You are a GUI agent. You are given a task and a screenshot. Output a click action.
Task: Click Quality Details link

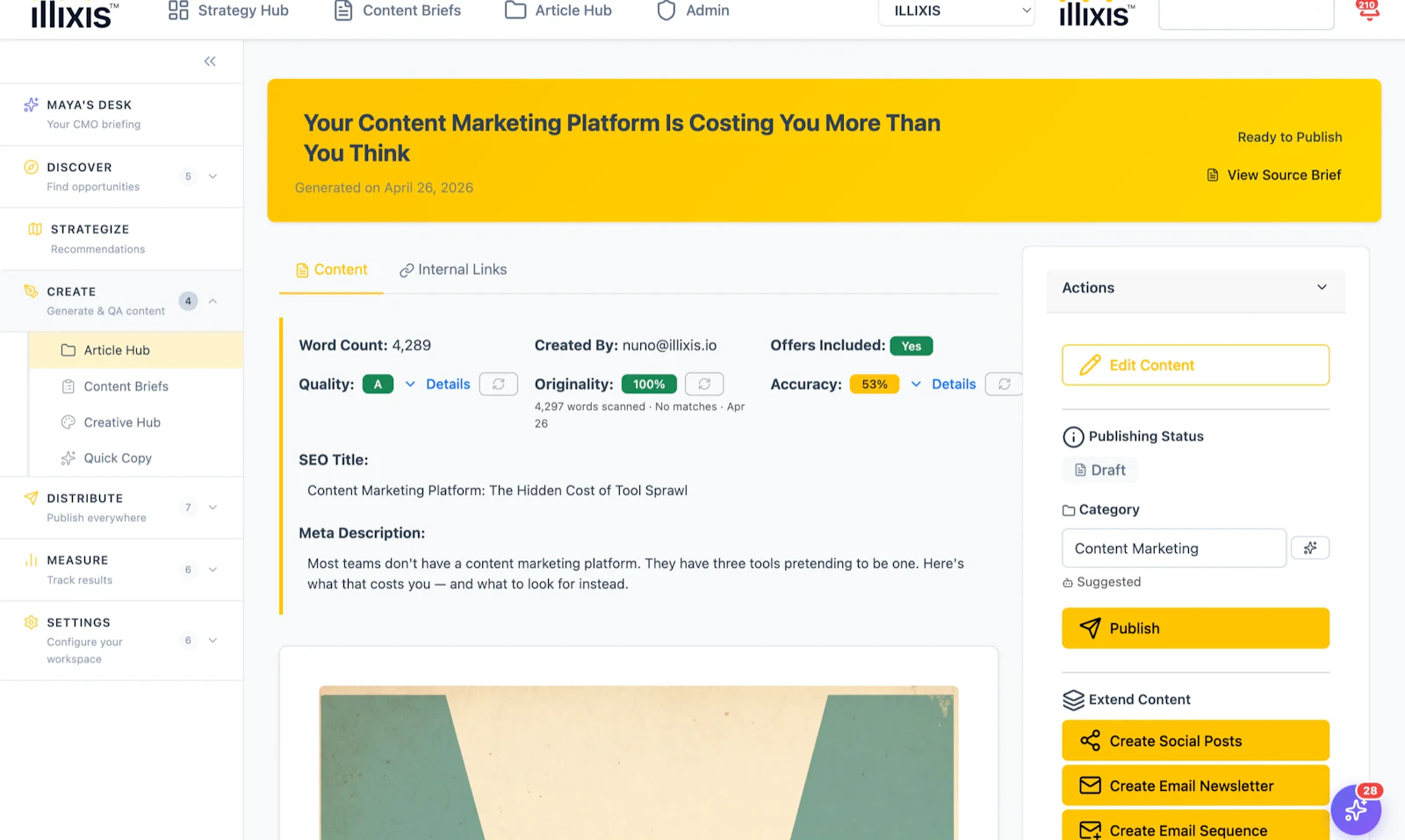coord(448,384)
